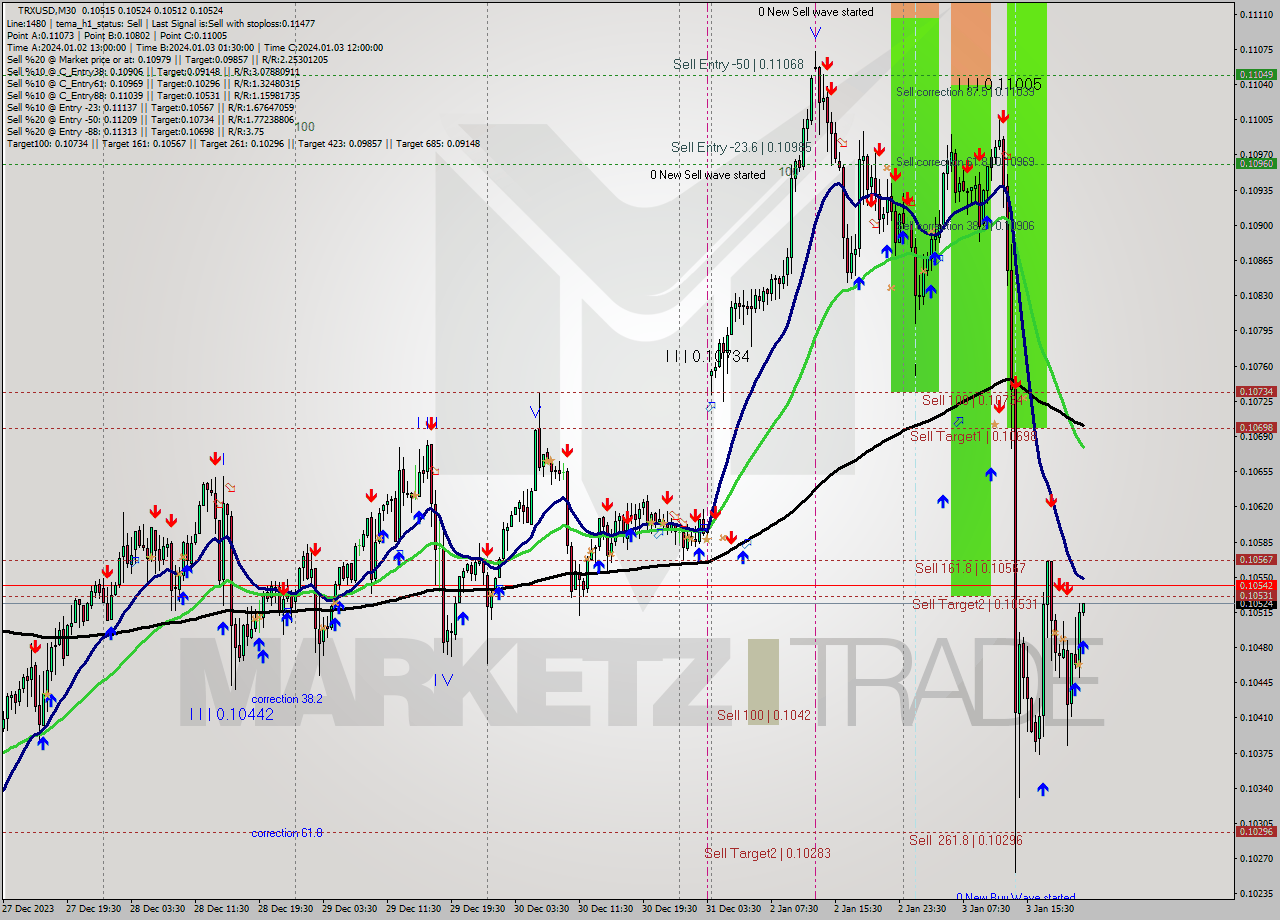Click the '31 Dec 03:30' time axis label

click(734, 909)
